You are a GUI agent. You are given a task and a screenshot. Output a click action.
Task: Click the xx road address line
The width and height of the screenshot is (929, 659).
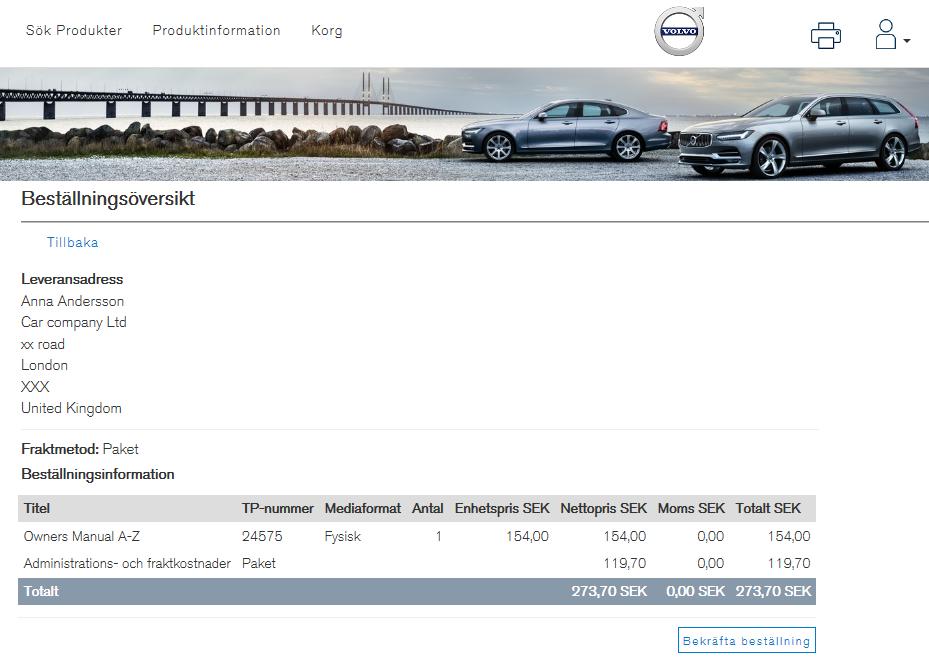(x=43, y=344)
